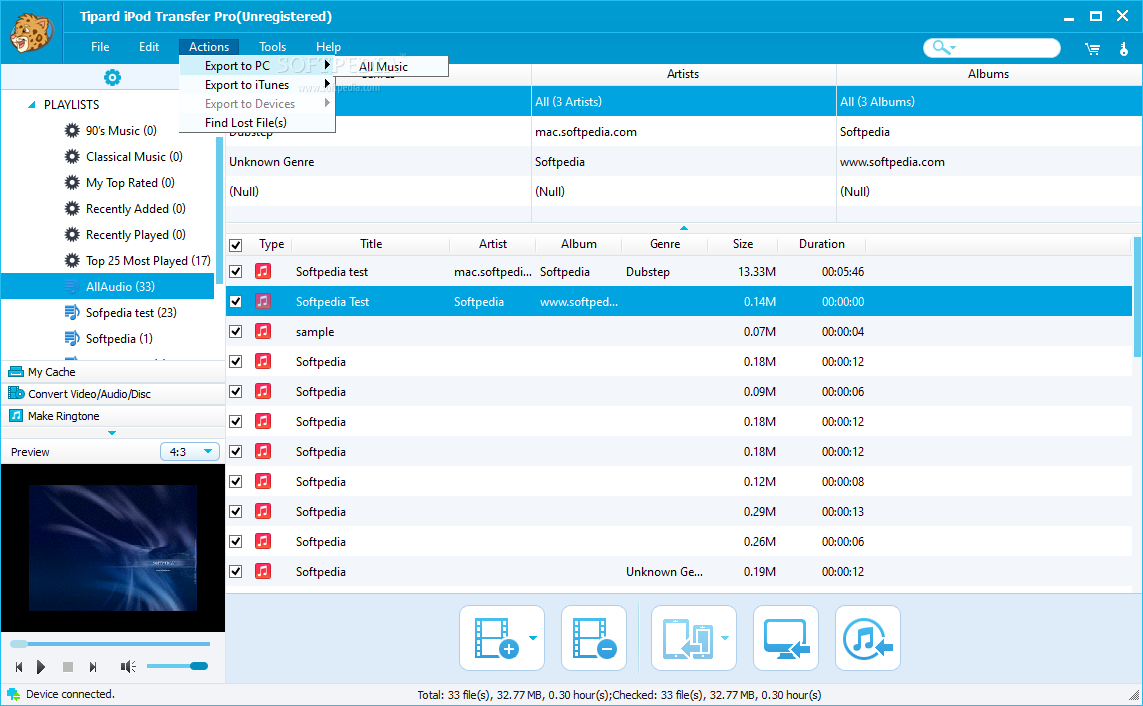
Task: Skip to next track in preview
Action: point(93,667)
